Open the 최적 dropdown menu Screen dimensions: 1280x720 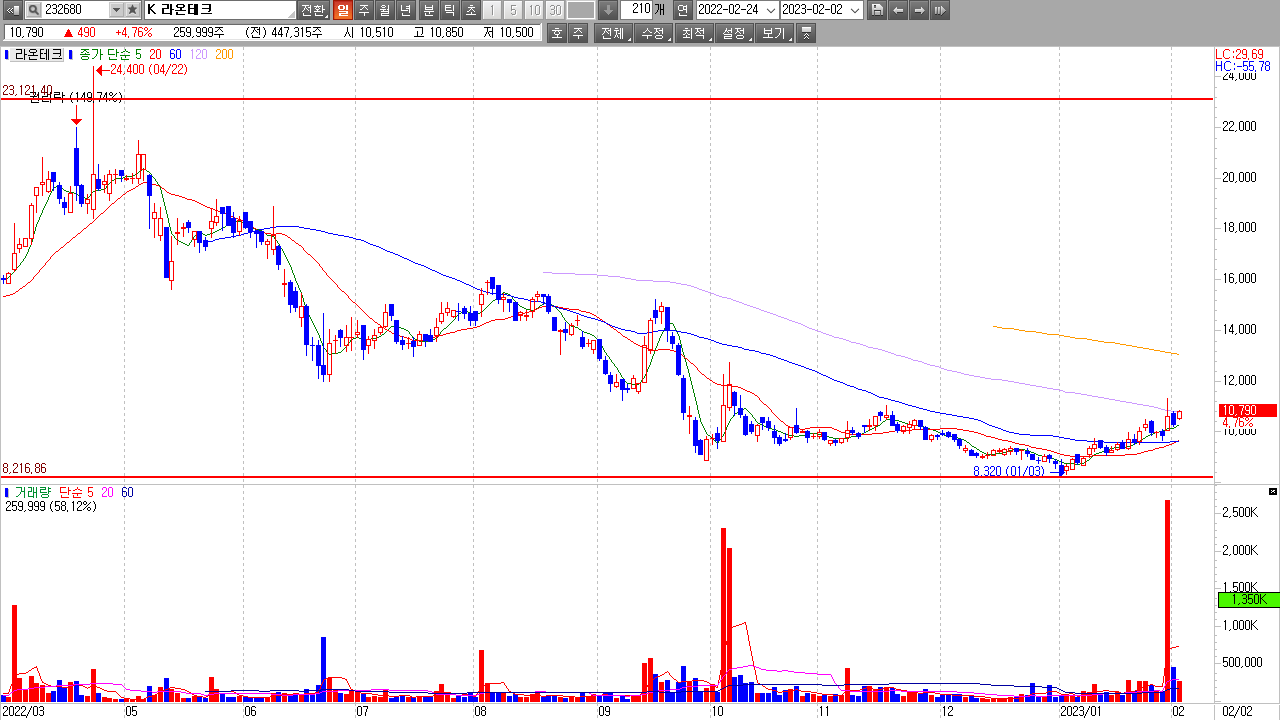(x=693, y=33)
